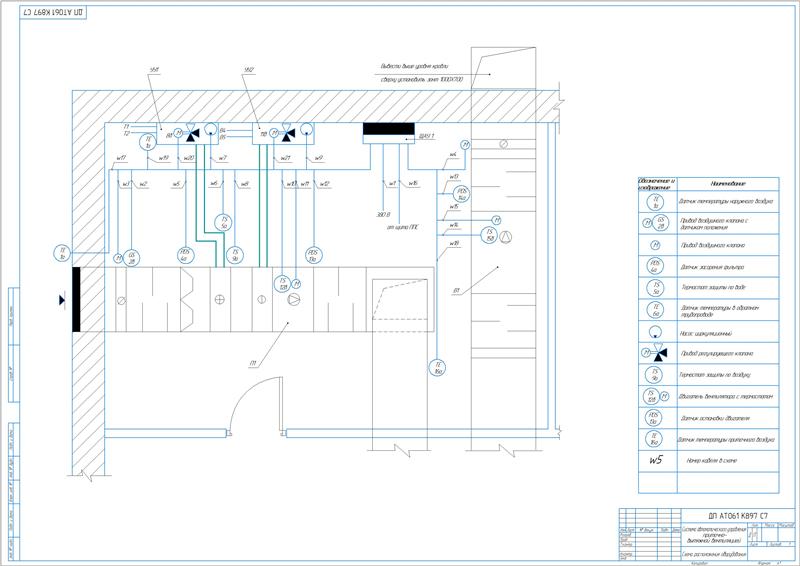The width and height of the screenshot is (800, 566).
Task: Click the w9 cable label
Action: (x=318, y=158)
